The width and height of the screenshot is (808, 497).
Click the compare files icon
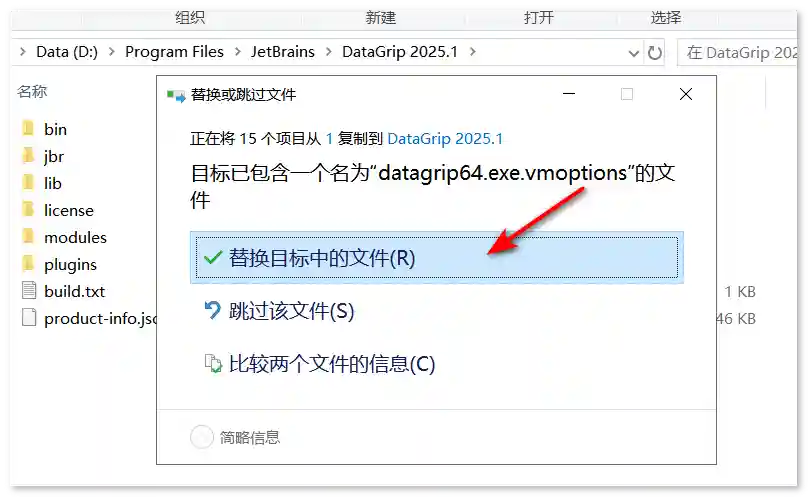(x=213, y=363)
